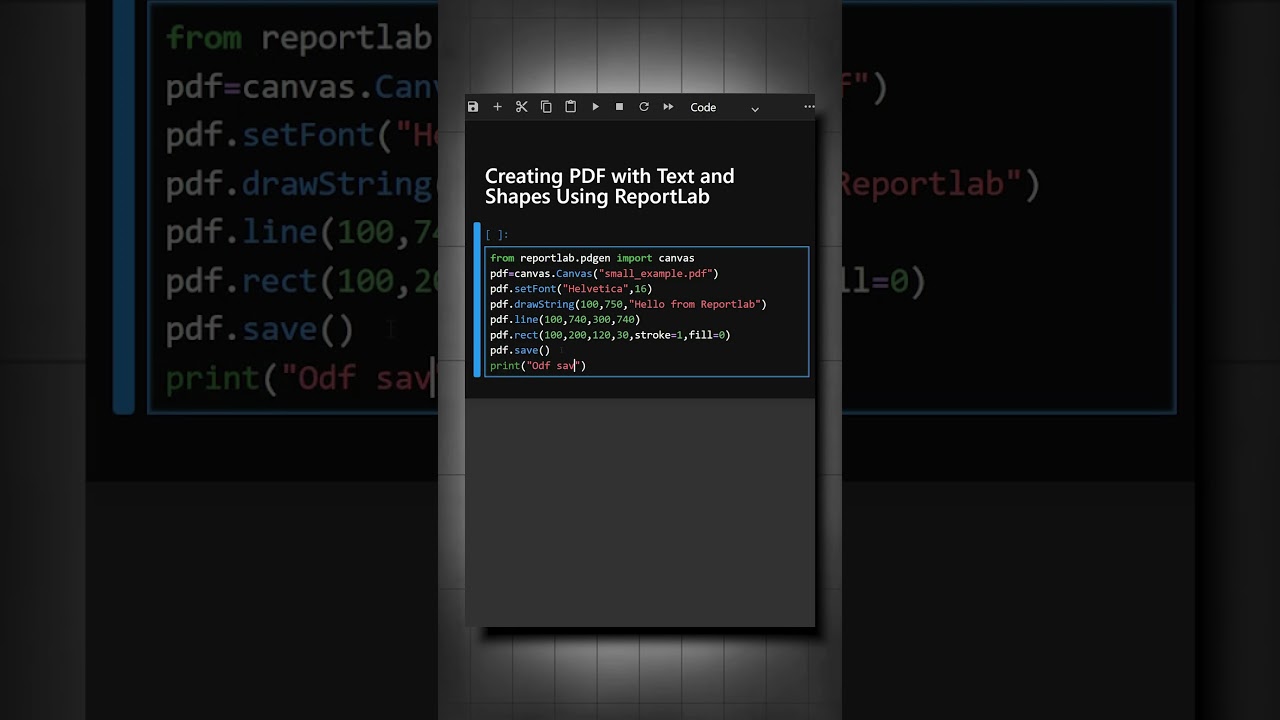1280x720 pixels.
Task: Click the import reportlab code line
Action: (x=592, y=258)
